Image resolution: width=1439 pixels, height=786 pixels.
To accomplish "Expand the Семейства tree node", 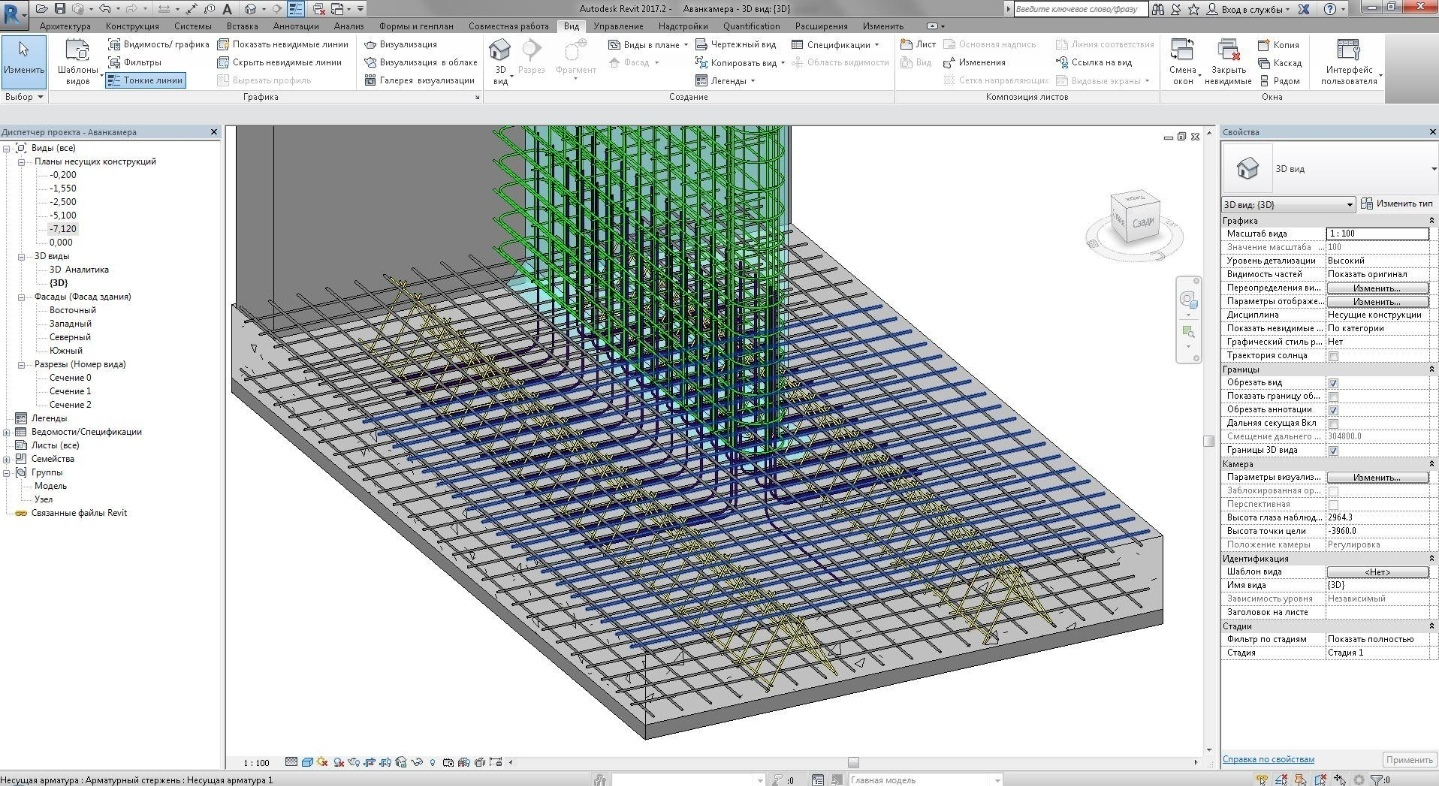I will [x=8, y=459].
